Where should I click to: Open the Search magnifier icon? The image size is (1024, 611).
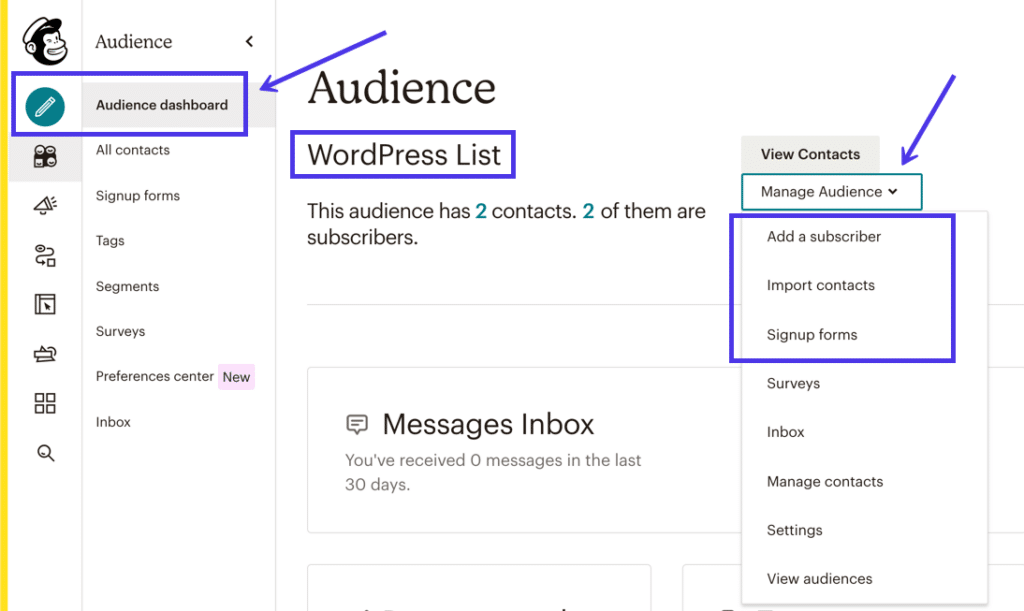[44, 453]
